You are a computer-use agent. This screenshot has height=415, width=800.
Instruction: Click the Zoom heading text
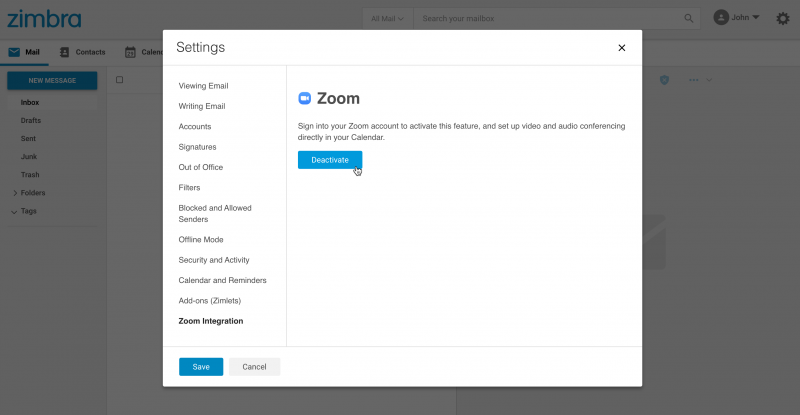[338, 98]
